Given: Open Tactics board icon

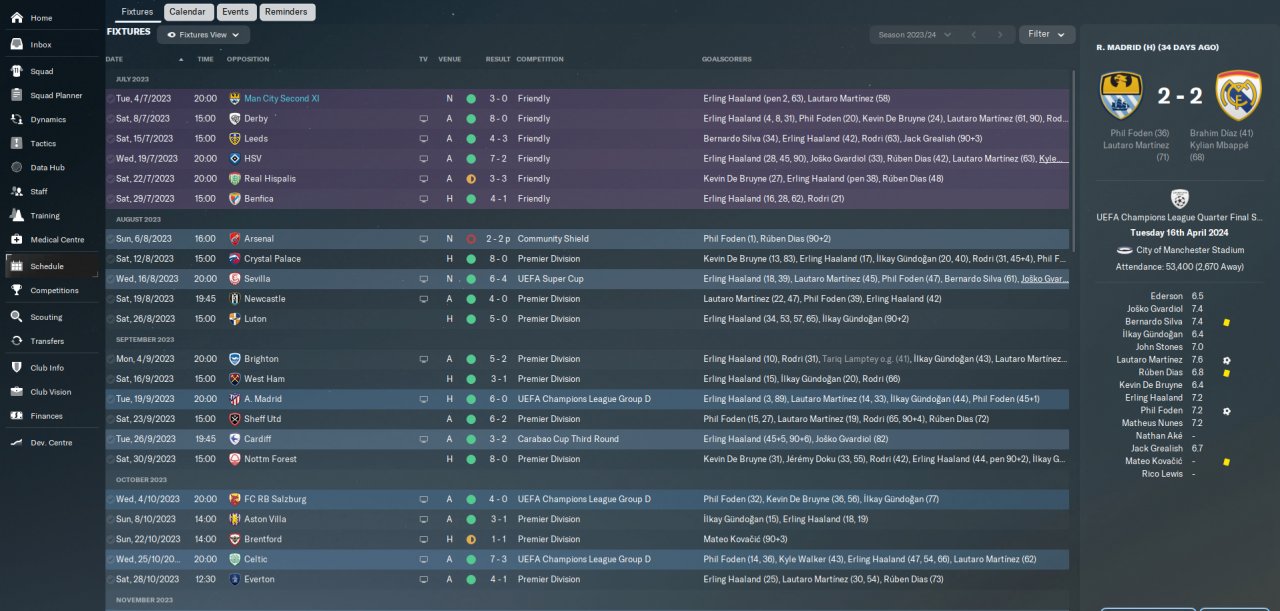Looking at the screenshot, I should [16, 144].
